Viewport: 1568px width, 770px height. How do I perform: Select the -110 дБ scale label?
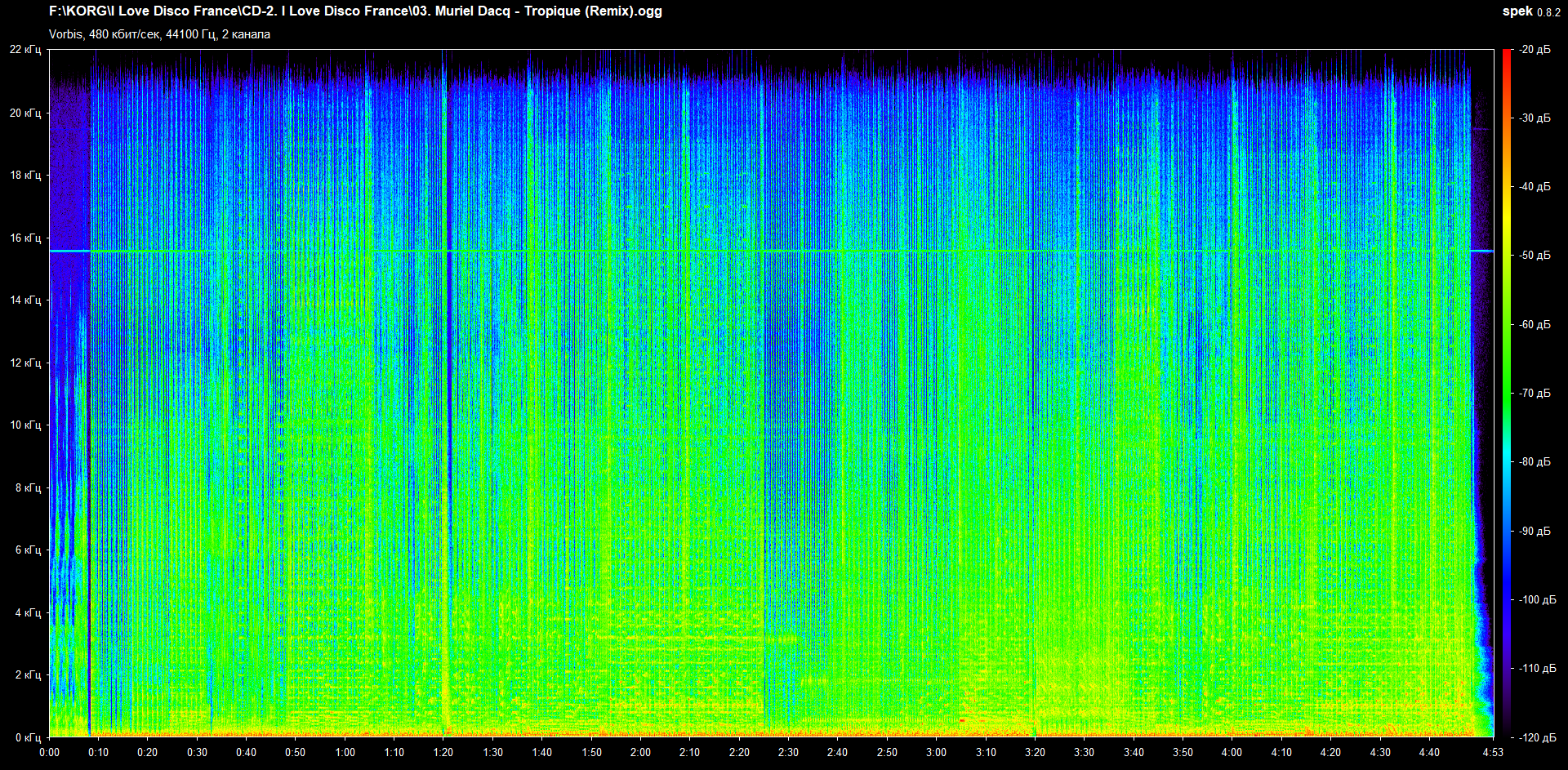pos(1538,668)
